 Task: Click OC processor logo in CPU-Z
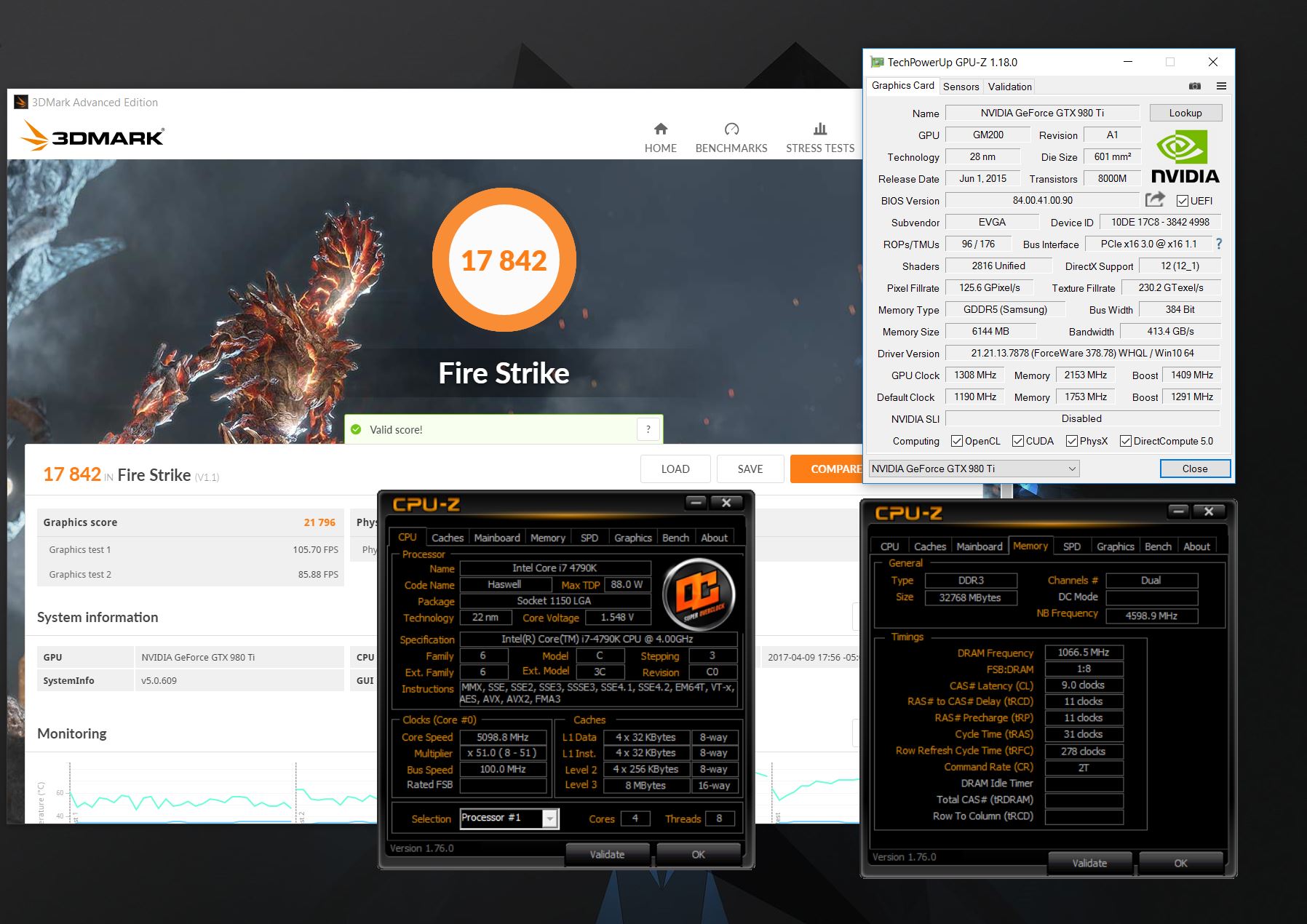click(x=699, y=594)
